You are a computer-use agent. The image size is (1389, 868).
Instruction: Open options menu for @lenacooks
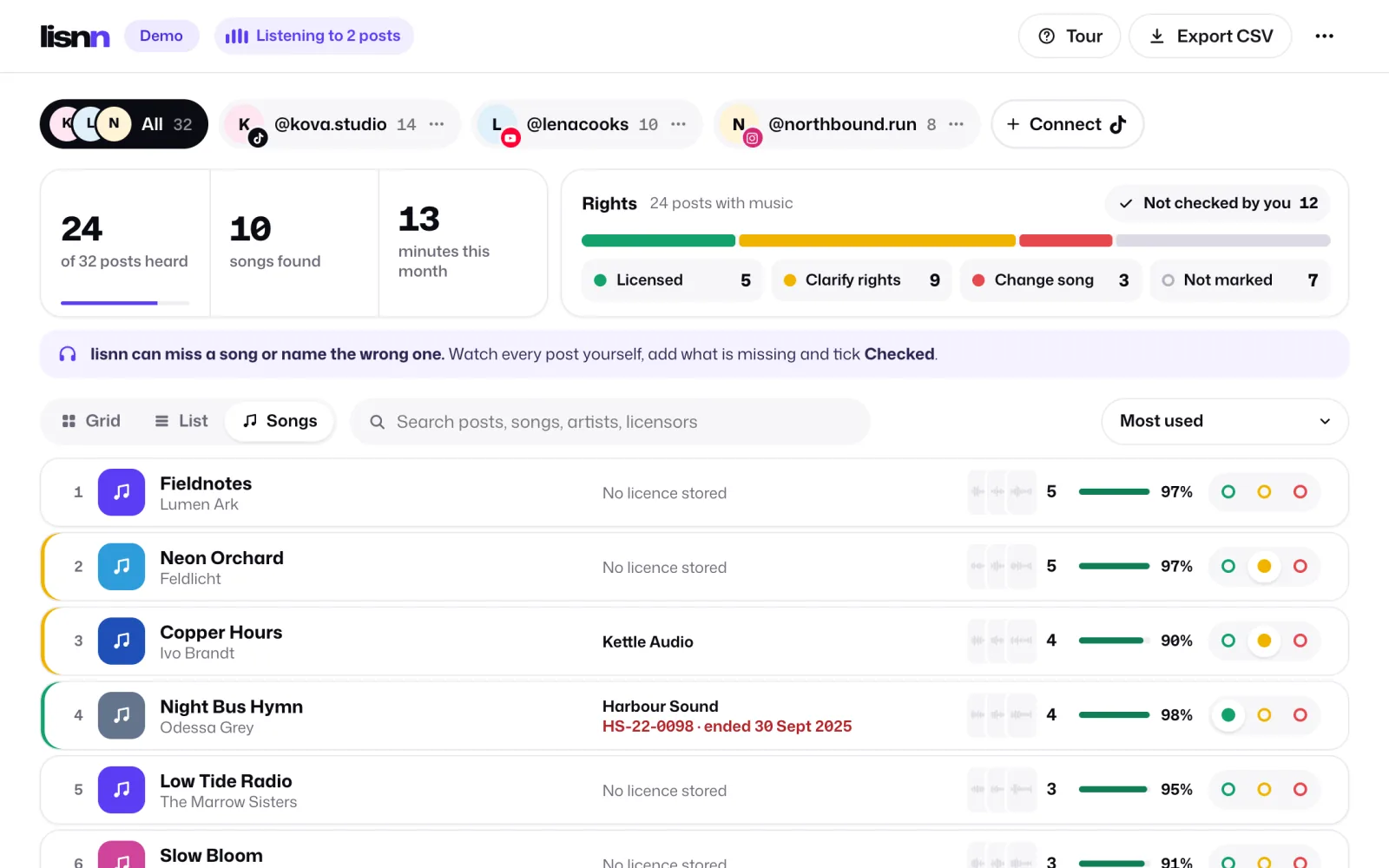tap(679, 124)
